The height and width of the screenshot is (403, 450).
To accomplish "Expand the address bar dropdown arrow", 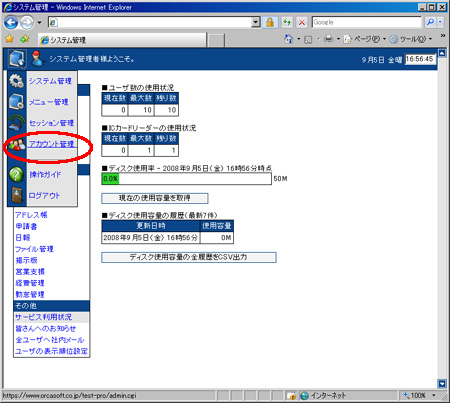I will tap(256, 22).
